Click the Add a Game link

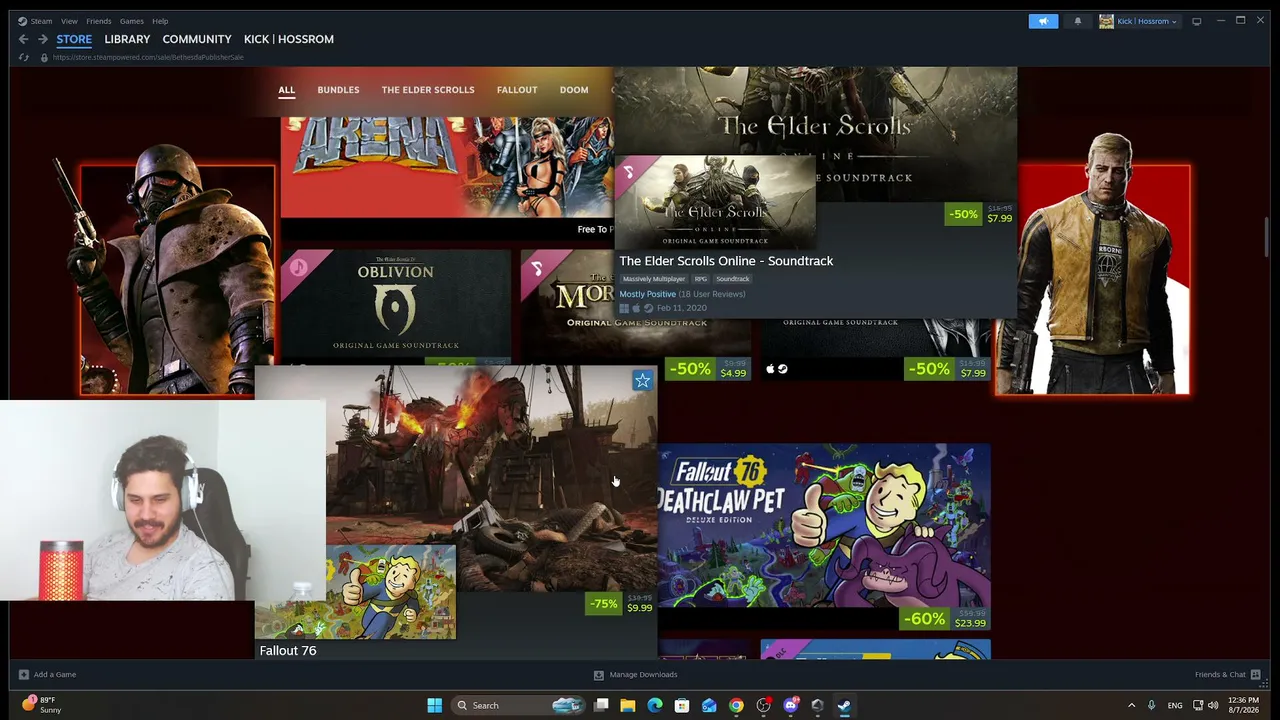(x=55, y=675)
